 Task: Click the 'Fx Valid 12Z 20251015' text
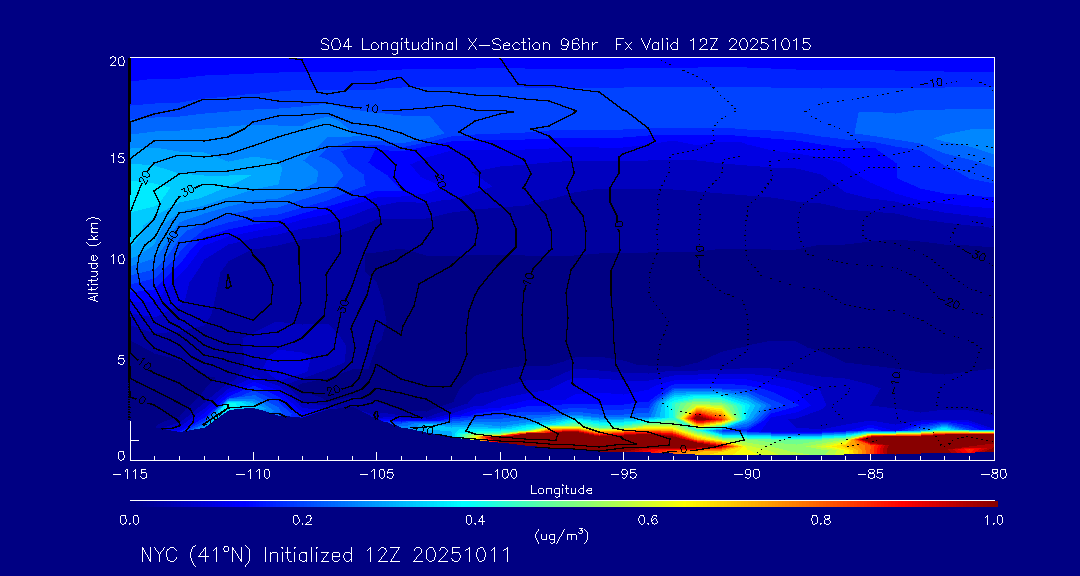tap(714, 45)
